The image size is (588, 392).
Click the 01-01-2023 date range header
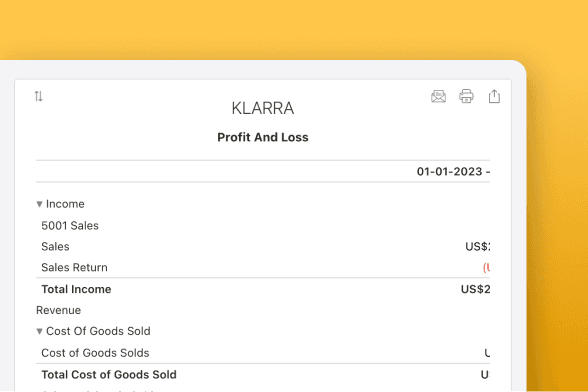453,171
